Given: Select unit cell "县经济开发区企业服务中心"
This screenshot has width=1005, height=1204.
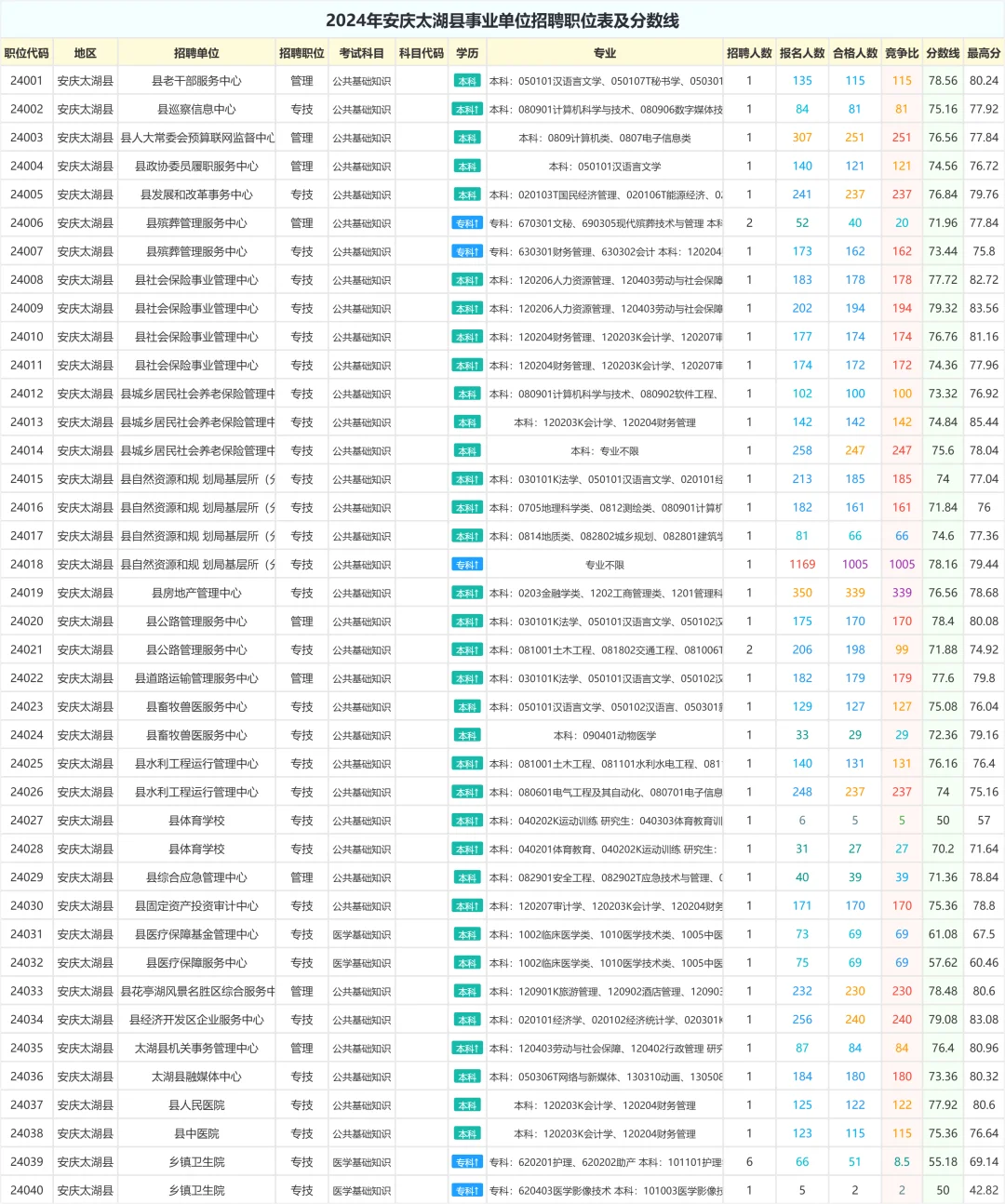Looking at the screenshot, I should tap(196, 1020).
